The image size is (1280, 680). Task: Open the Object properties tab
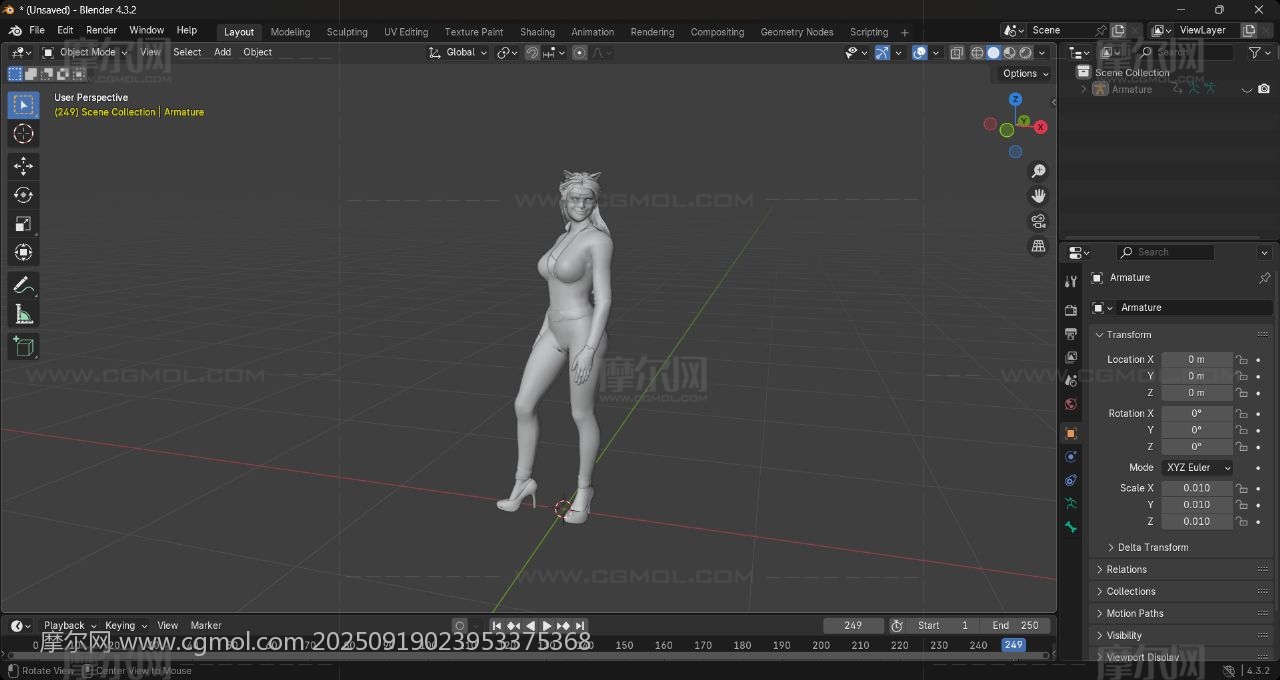coord(1071,433)
